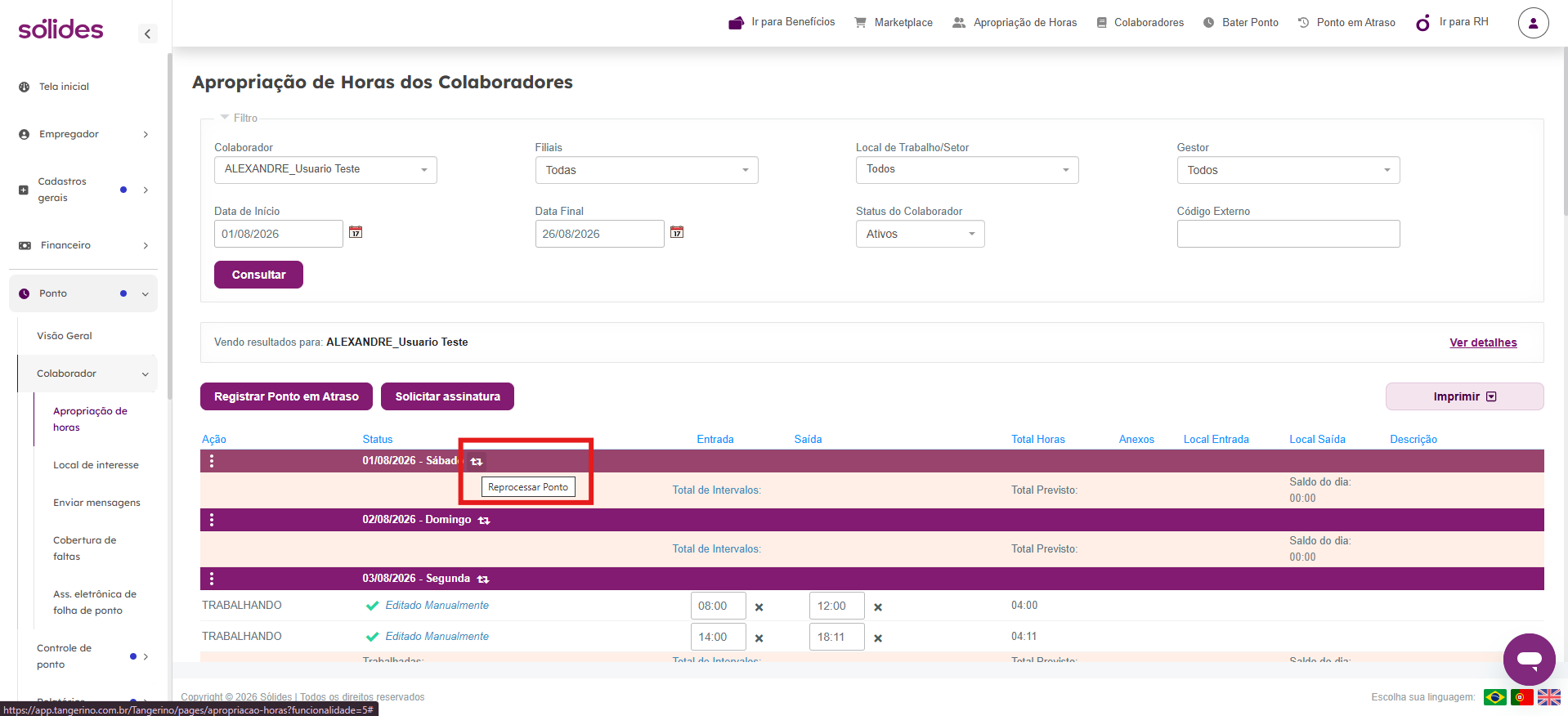Open the Marketplace cart icon
Screen dimensions: 1568x716
860,22
